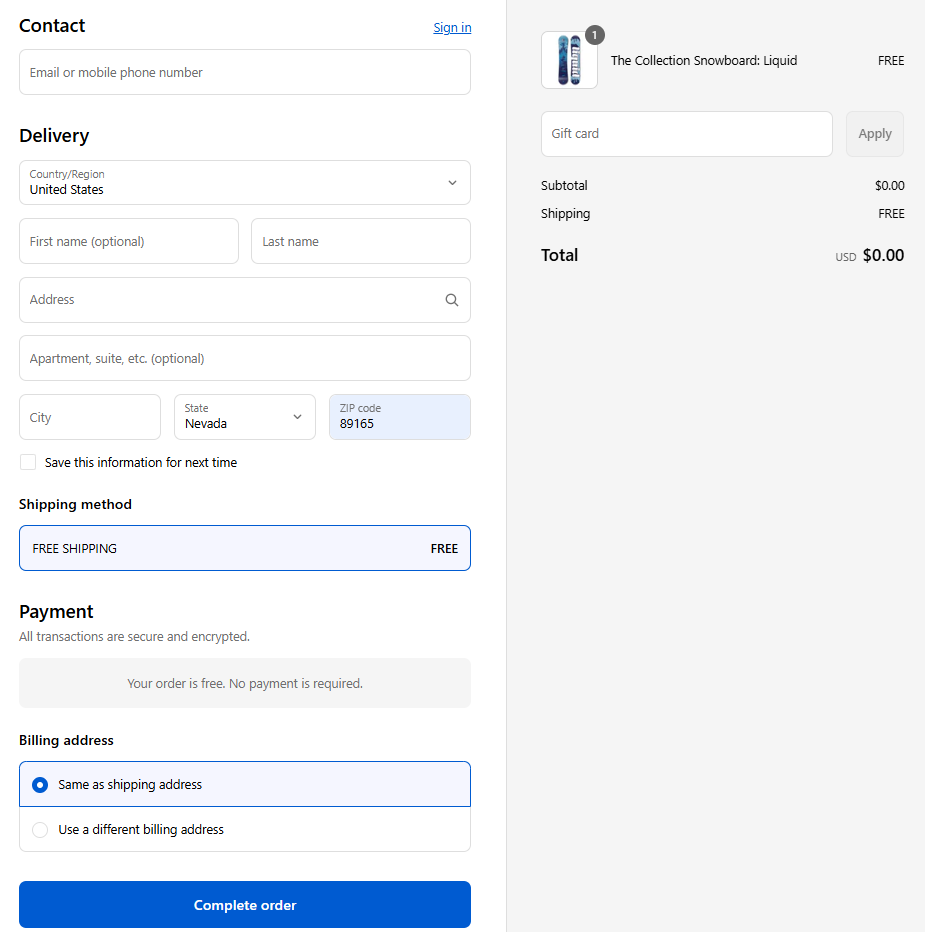925x932 pixels.
Task: Click the Sign in link
Action: click(452, 27)
